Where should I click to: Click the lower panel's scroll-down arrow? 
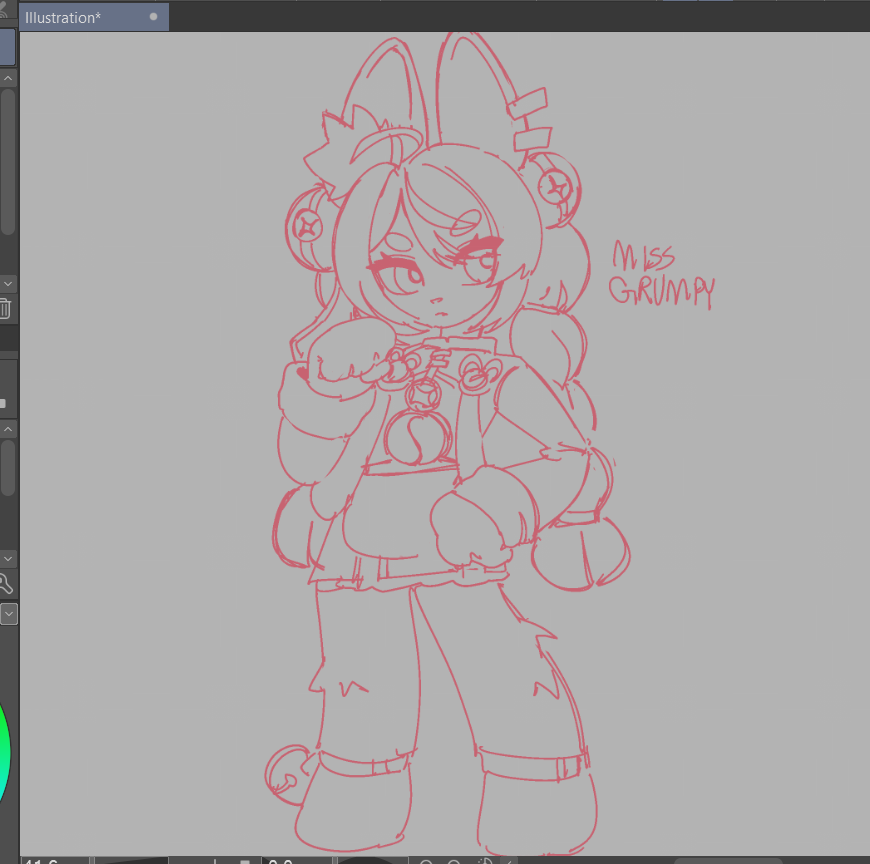(x=8, y=558)
